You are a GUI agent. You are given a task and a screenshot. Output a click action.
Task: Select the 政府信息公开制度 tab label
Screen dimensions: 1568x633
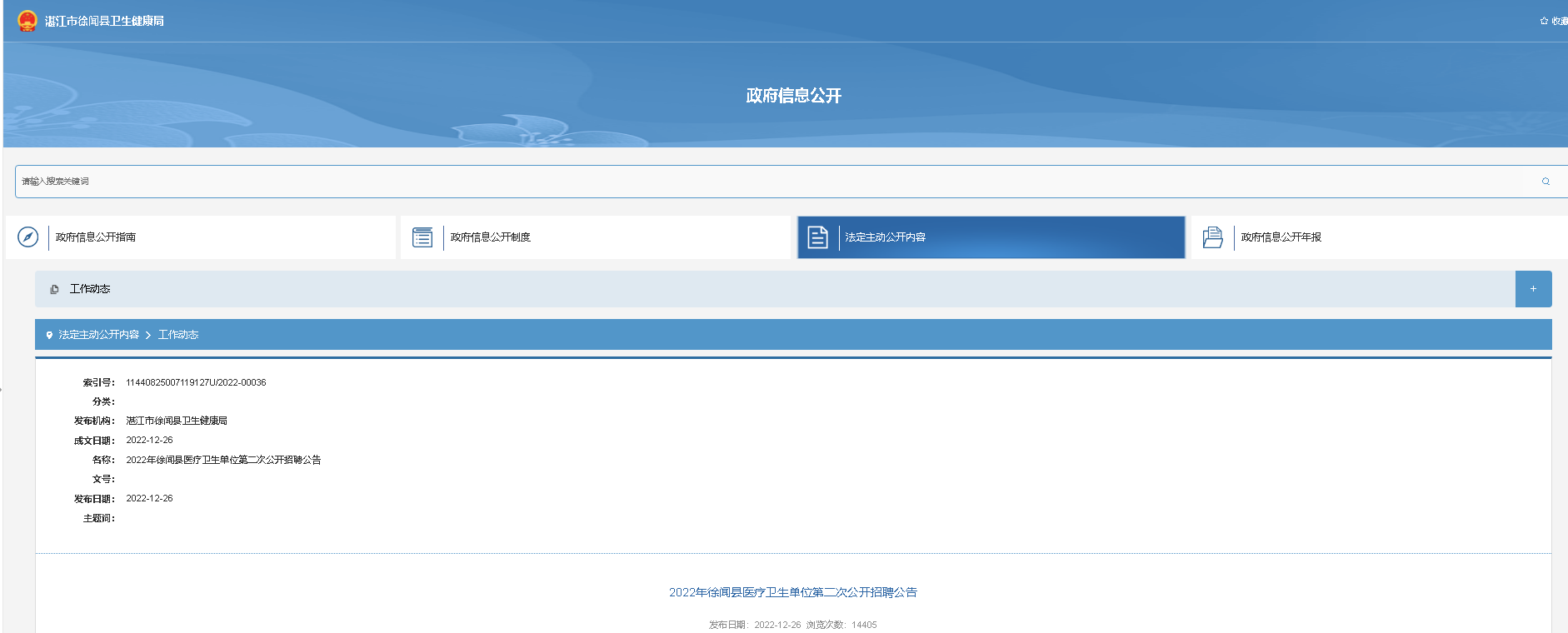[490, 237]
